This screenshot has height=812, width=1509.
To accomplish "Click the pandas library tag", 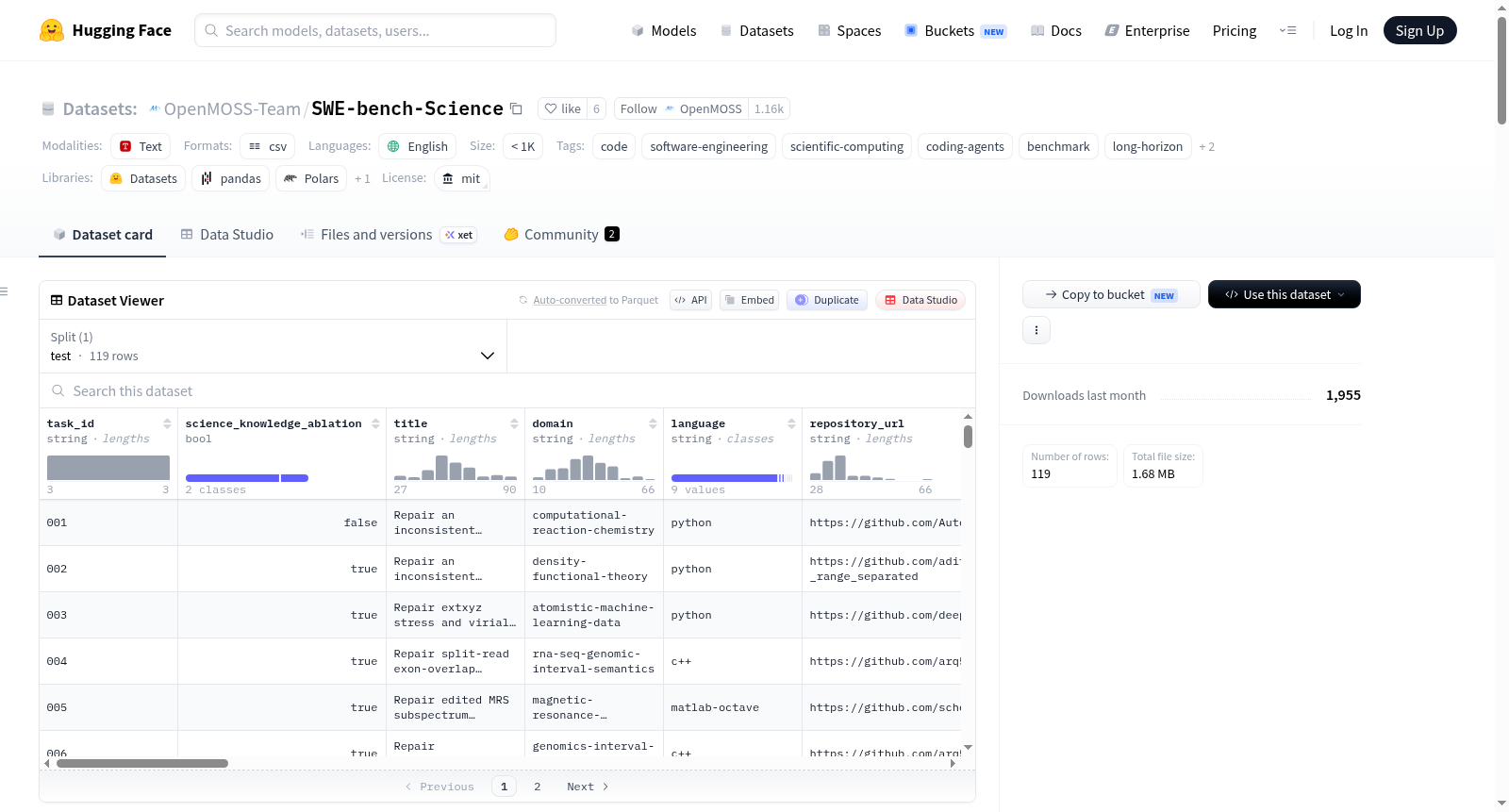I will [x=231, y=178].
